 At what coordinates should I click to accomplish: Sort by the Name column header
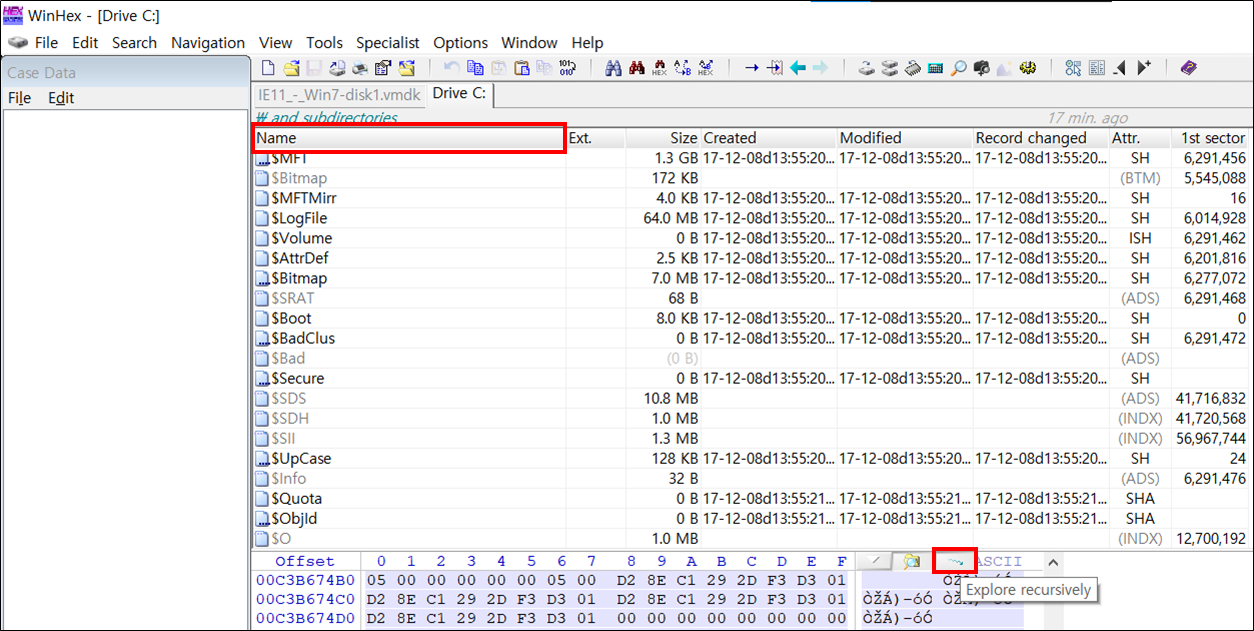point(410,138)
